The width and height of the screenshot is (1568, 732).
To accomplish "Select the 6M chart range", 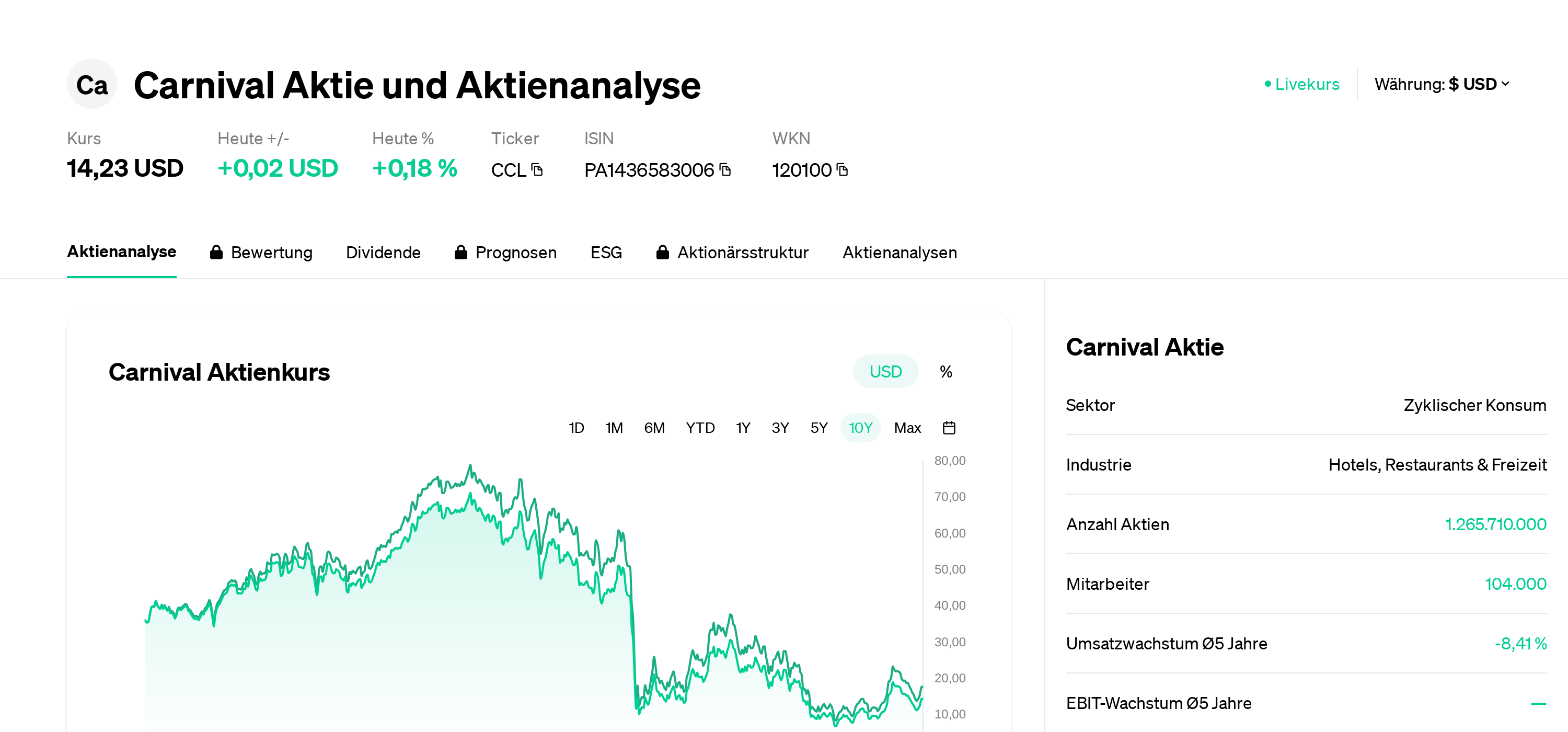I will pos(654,428).
